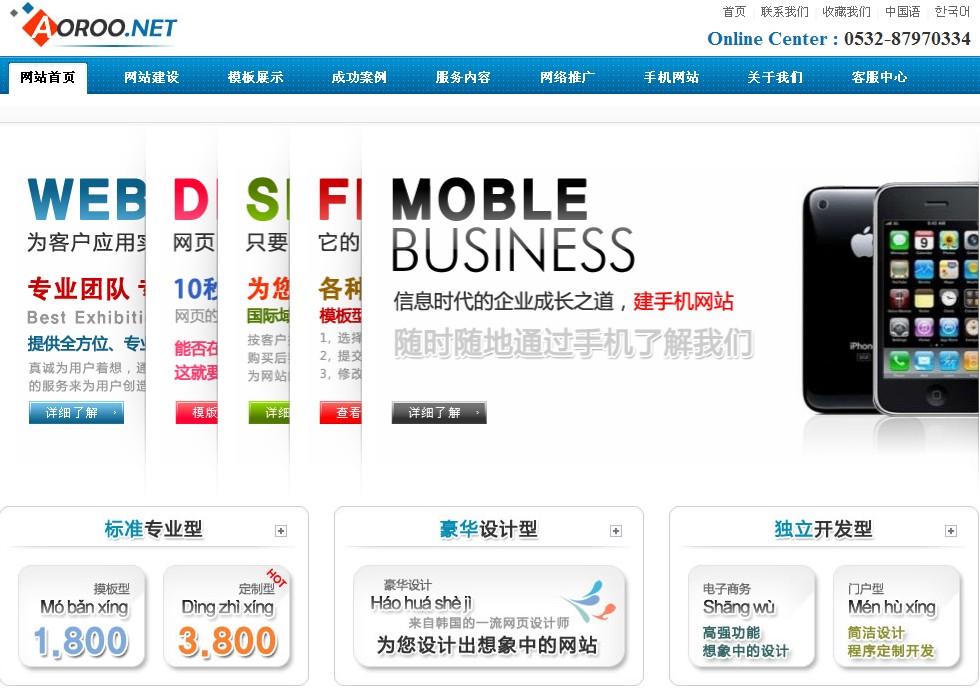Expand the 独立开发型 plus icon
Image resolution: width=980 pixels, height=694 pixels.
pos(951,531)
